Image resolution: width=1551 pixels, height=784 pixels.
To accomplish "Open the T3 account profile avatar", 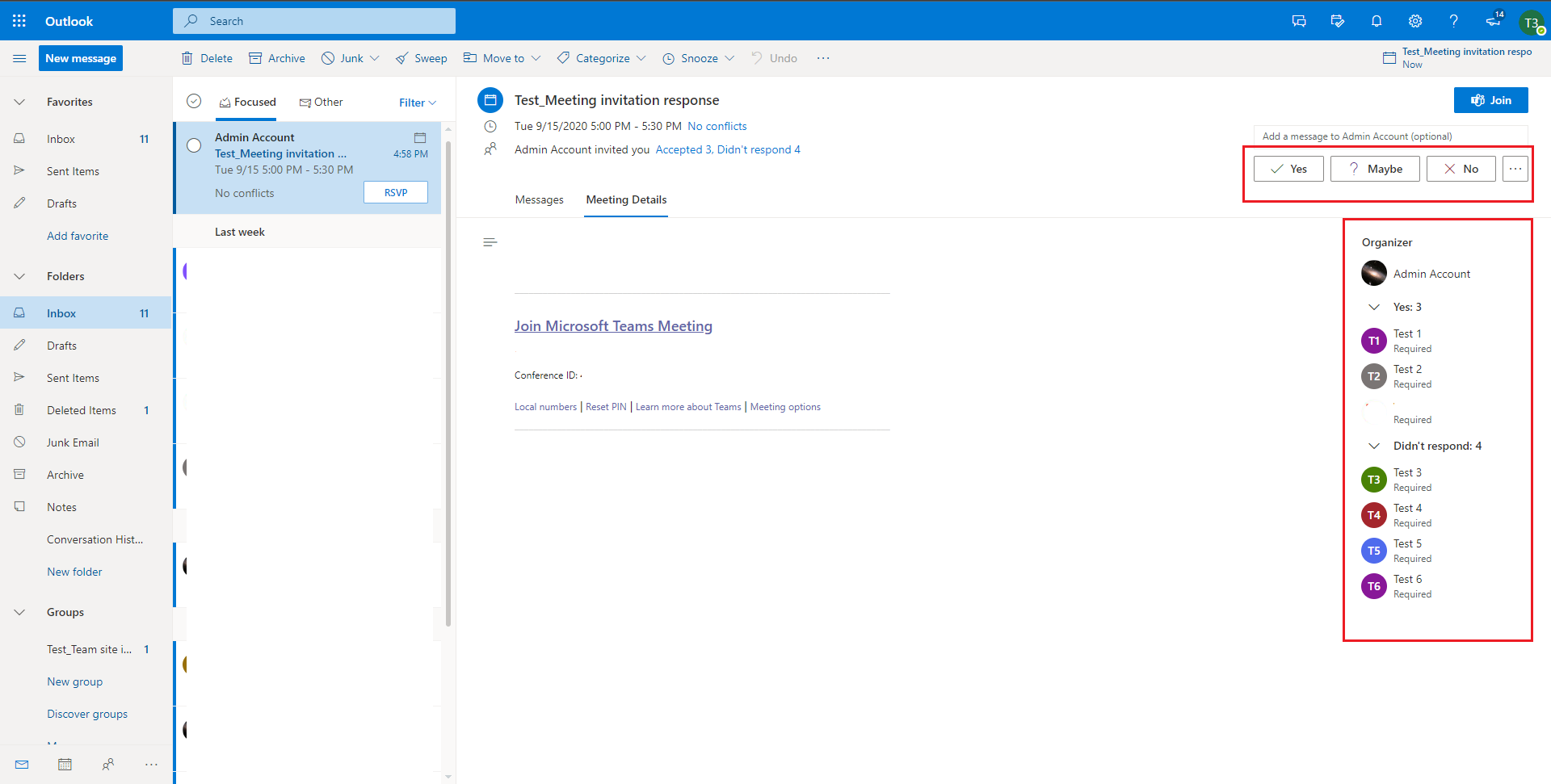I will [1531, 22].
